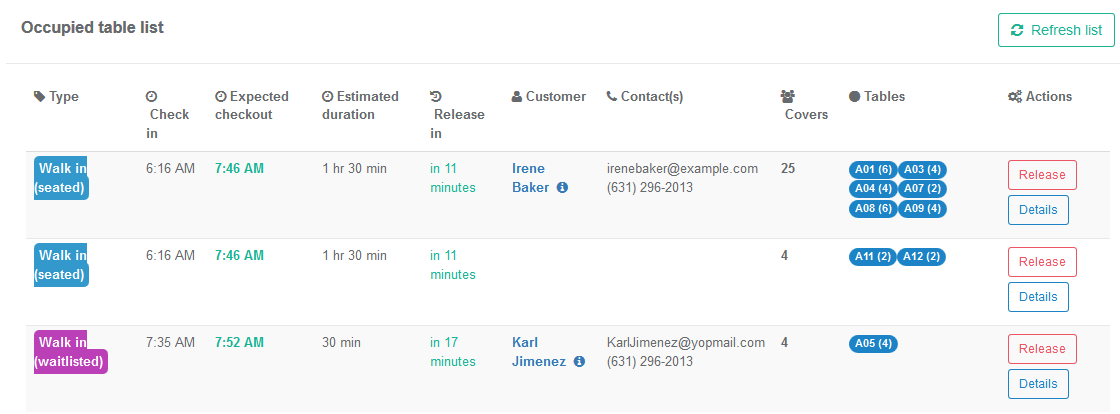The image size is (1120, 414).
Task: Click the refresh icon in Refresh list button
Action: [x=1017, y=30]
